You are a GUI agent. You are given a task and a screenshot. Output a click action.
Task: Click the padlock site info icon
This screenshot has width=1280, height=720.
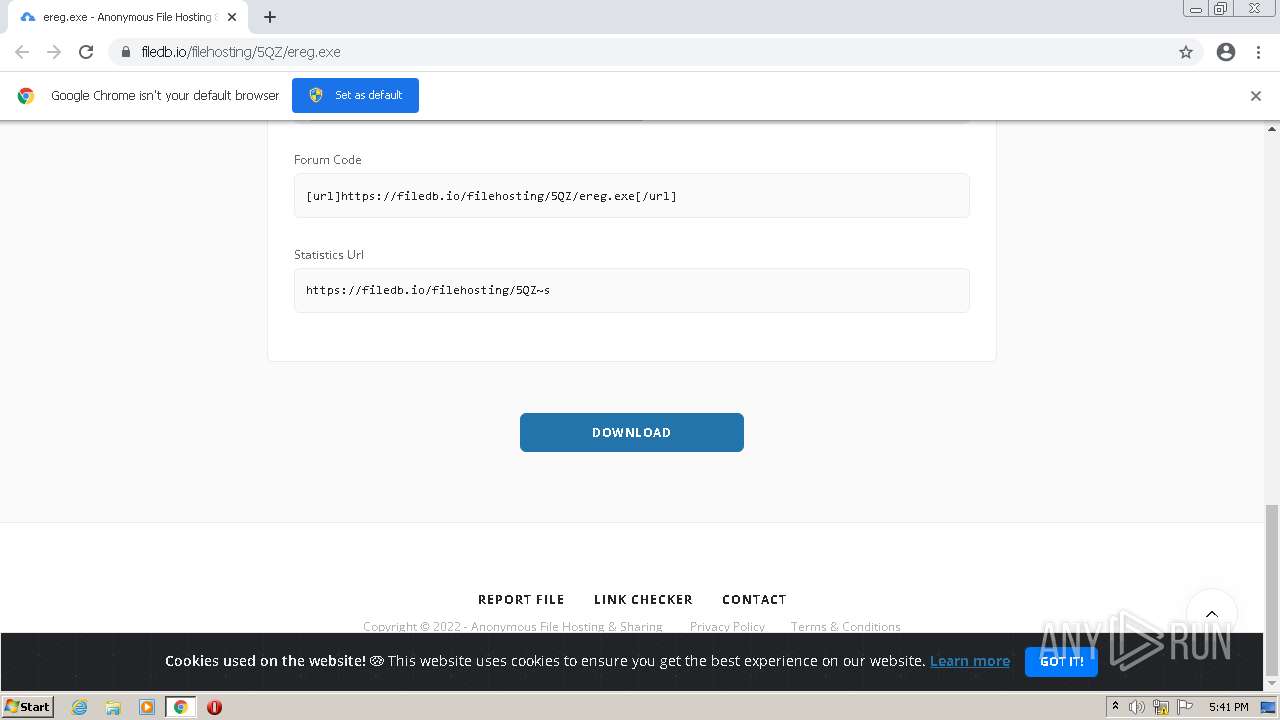[x=126, y=52]
